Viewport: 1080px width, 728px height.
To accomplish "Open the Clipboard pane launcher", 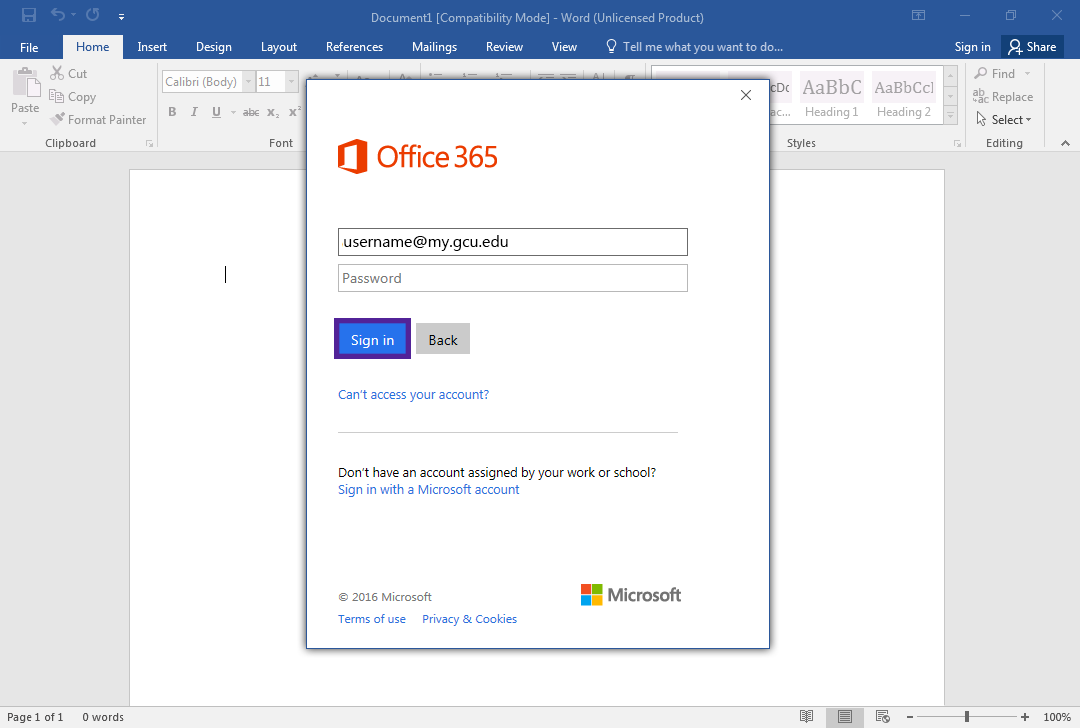I will (x=149, y=143).
